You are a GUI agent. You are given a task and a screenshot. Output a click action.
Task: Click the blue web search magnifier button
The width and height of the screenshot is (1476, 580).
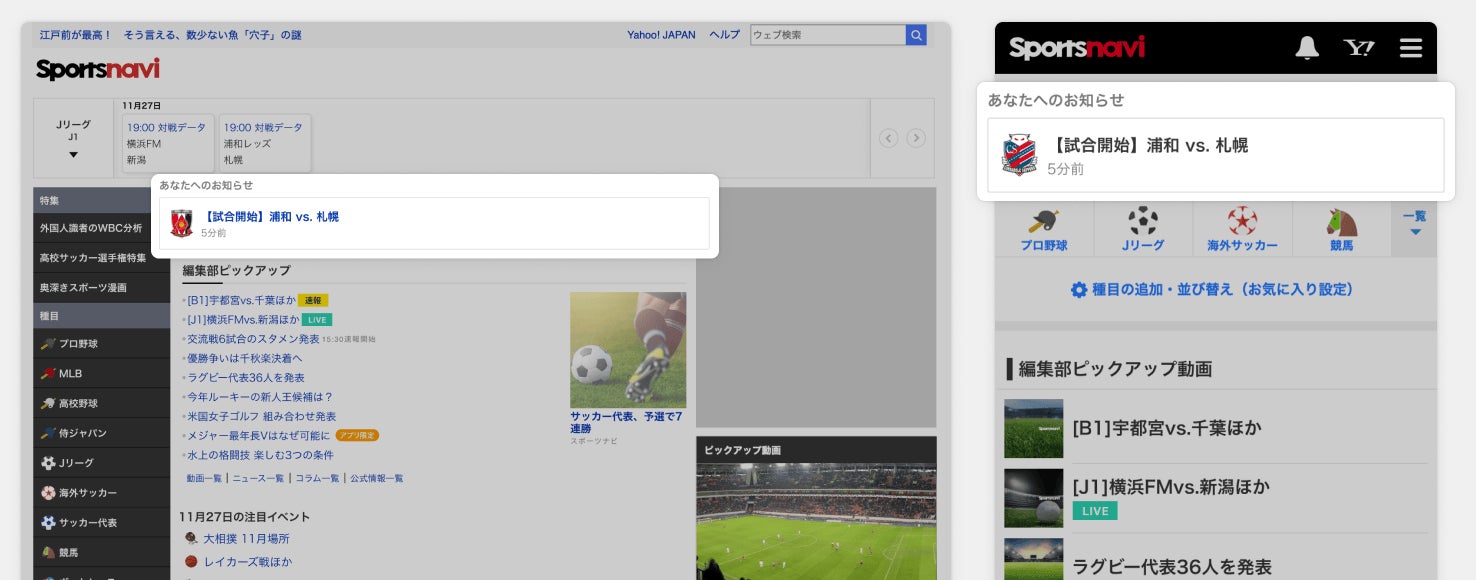916,35
